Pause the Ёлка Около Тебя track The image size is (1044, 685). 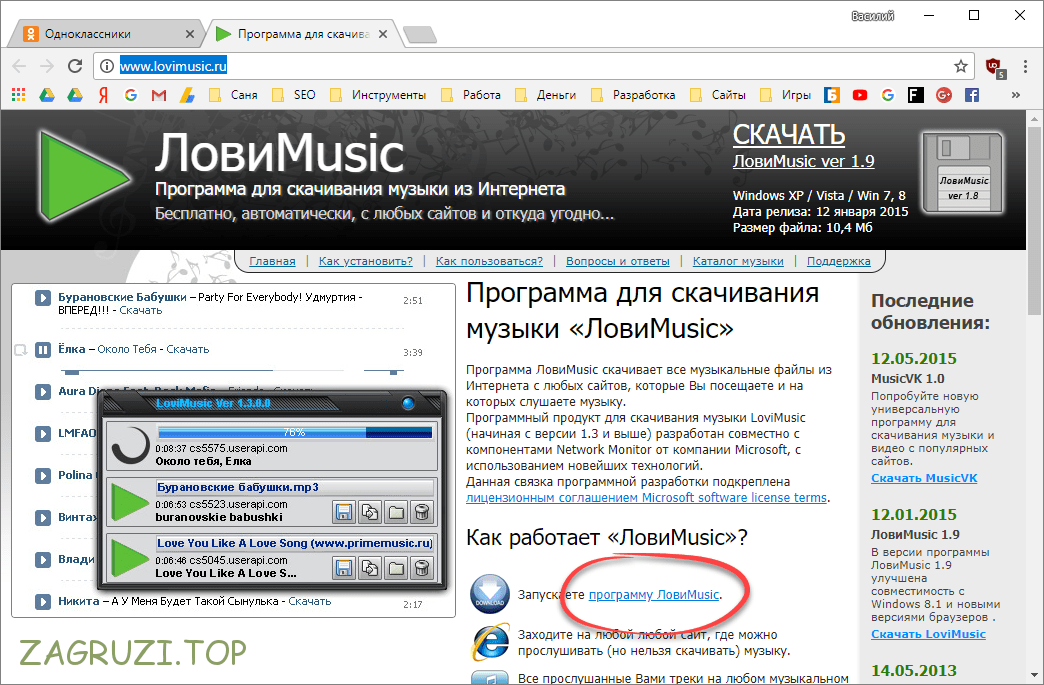coord(43,349)
